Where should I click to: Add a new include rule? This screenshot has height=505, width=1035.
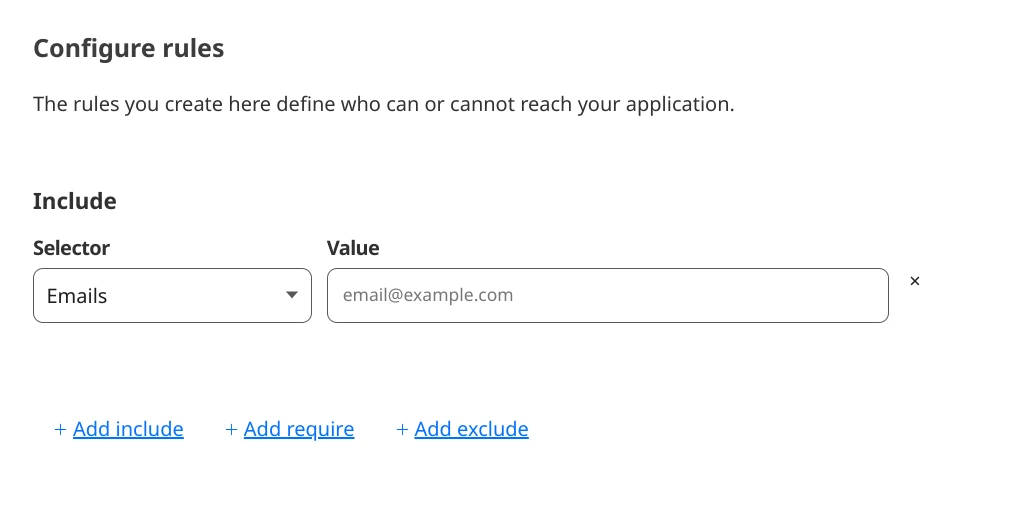pyautogui.click(x=128, y=430)
